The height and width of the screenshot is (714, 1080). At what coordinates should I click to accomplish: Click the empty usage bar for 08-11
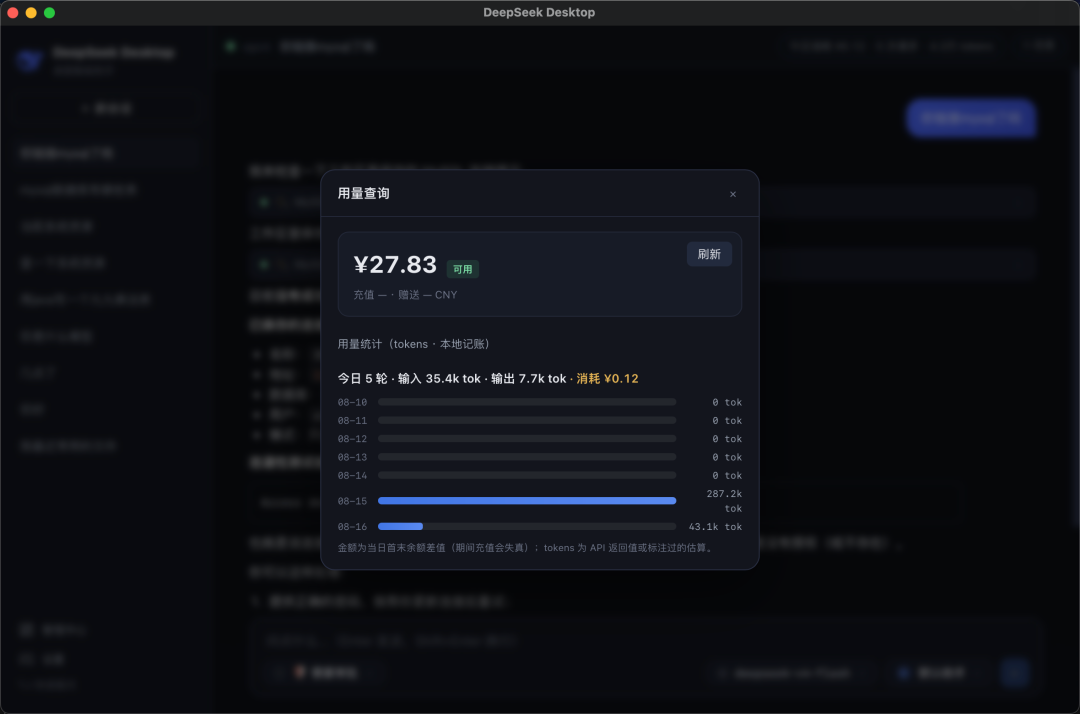click(527, 420)
